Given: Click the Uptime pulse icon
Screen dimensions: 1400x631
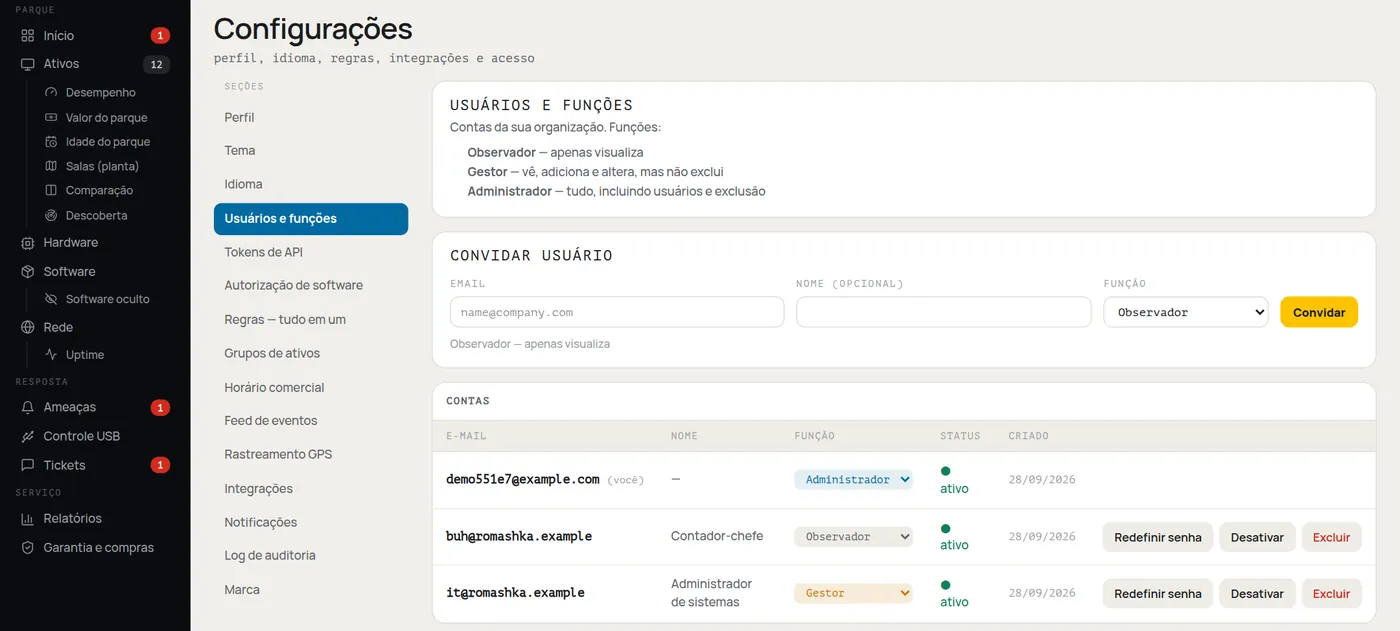Looking at the screenshot, I should coord(52,355).
